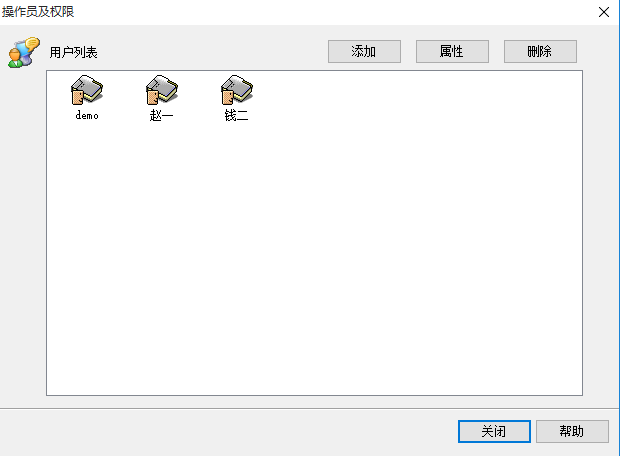The width and height of the screenshot is (620, 456).
Task: Select the 钱二 operator icon
Action: point(236,90)
